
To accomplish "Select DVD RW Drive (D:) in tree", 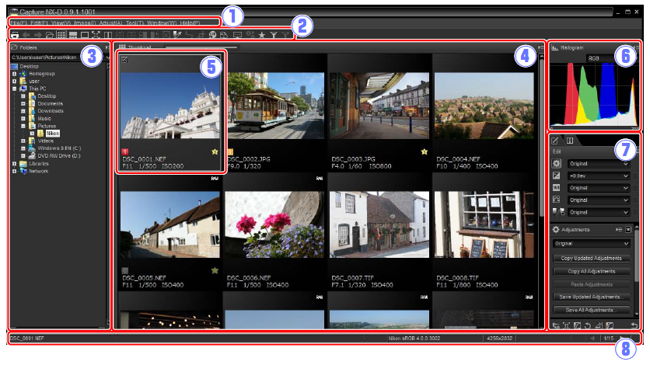I will [59, 156].
